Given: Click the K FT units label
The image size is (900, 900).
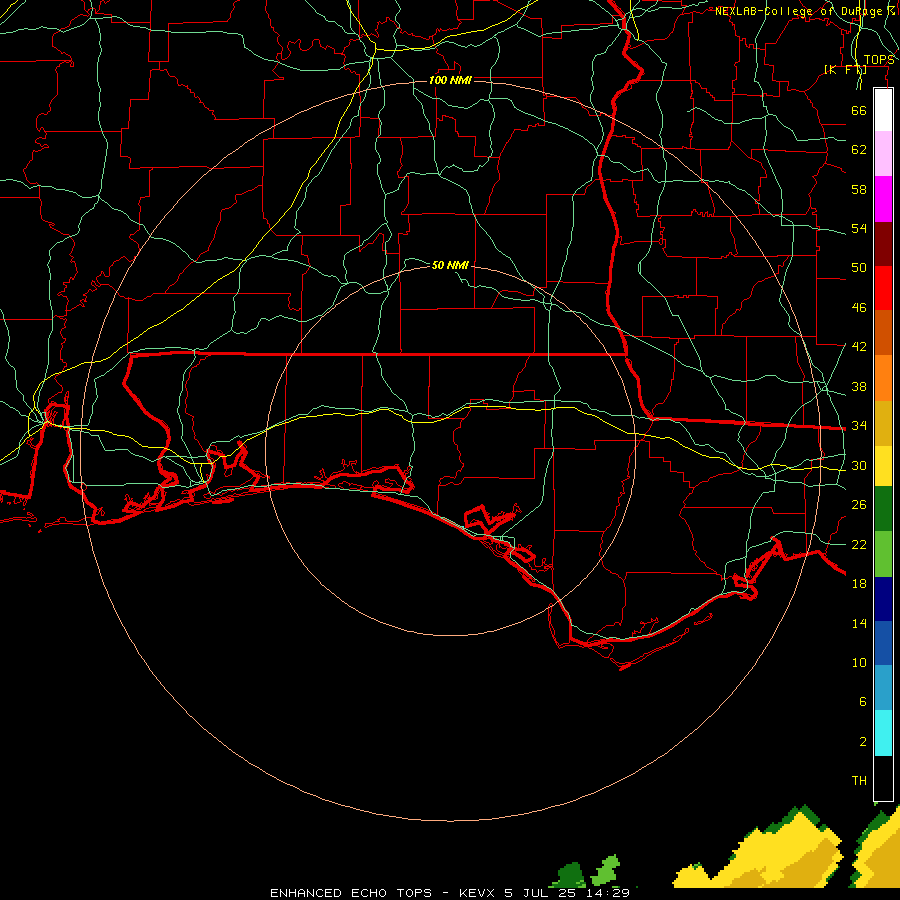Looking at the screenshot, I should [845, 70].
